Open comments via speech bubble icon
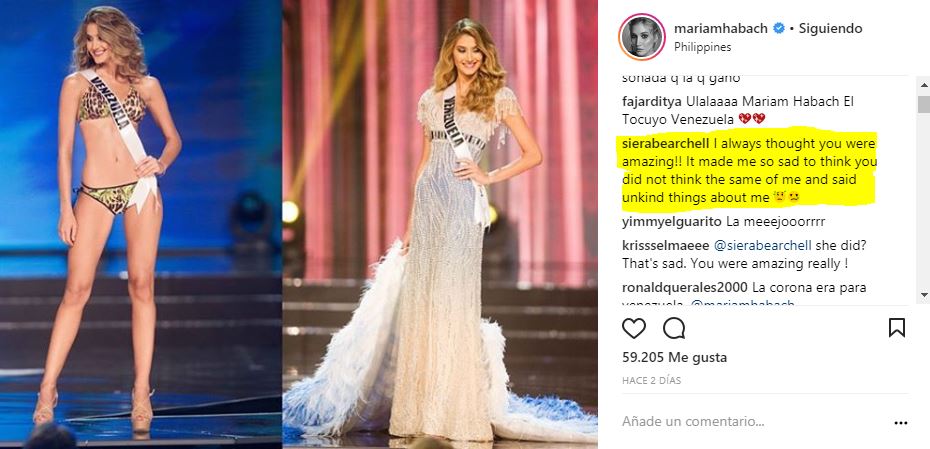The width and height of the screenshot is (930, 449). pyautogui.click(x=674, y=328)
